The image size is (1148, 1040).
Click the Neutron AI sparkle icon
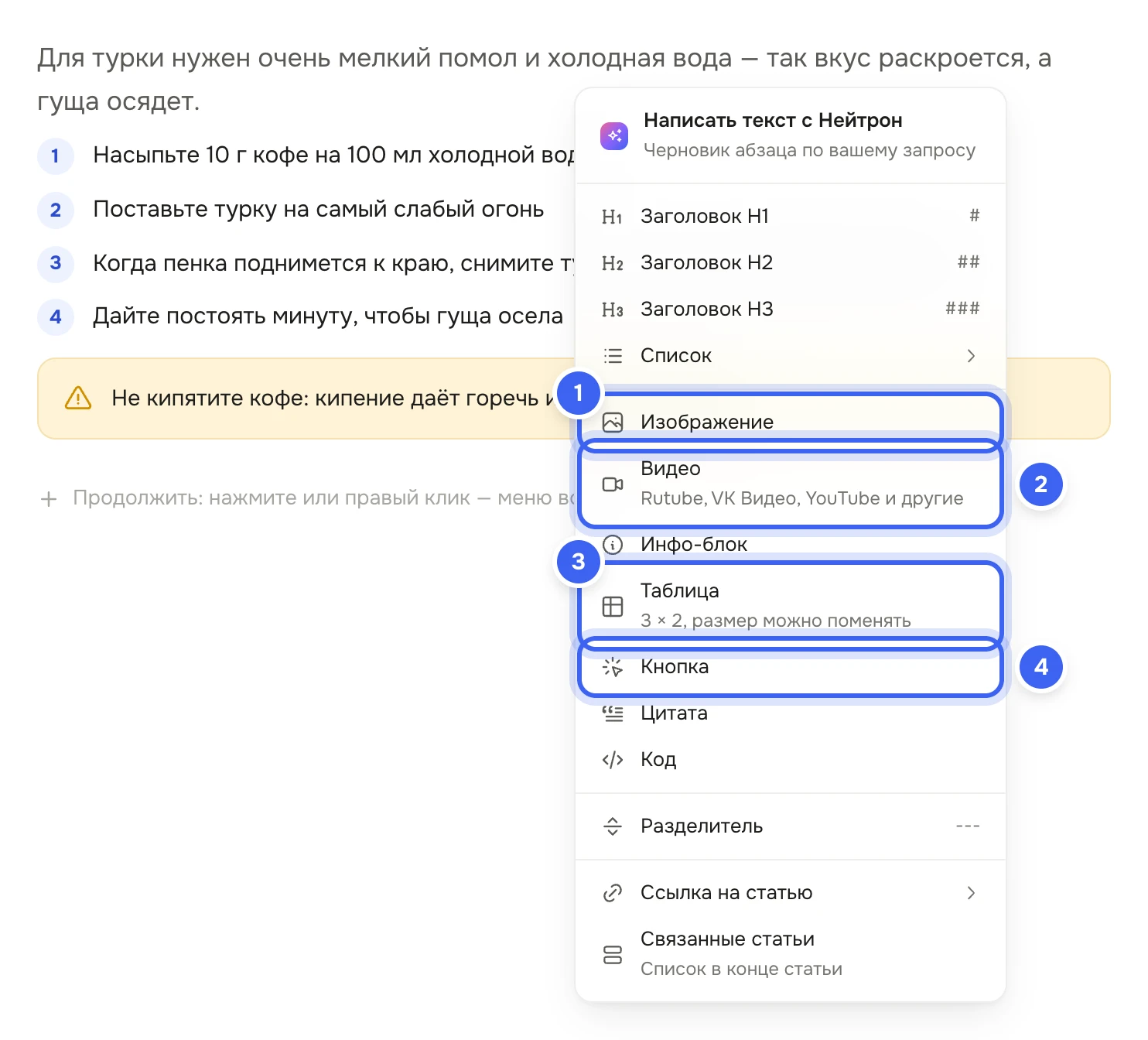614,136
